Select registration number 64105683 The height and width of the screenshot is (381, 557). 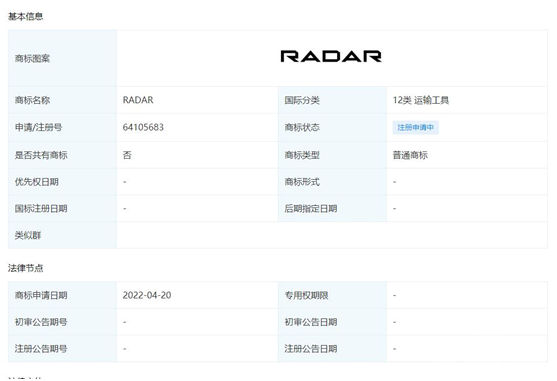pyautogui.click(x=143, y=127)
